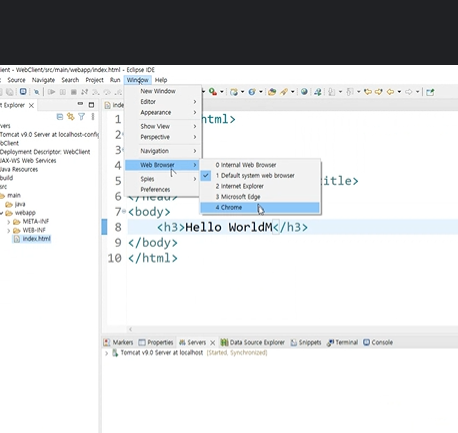The width and height of the screenshot is (458, 433).
Task: Expand Tomcat v9.0 server row in Servers
Action: (106, 353)
